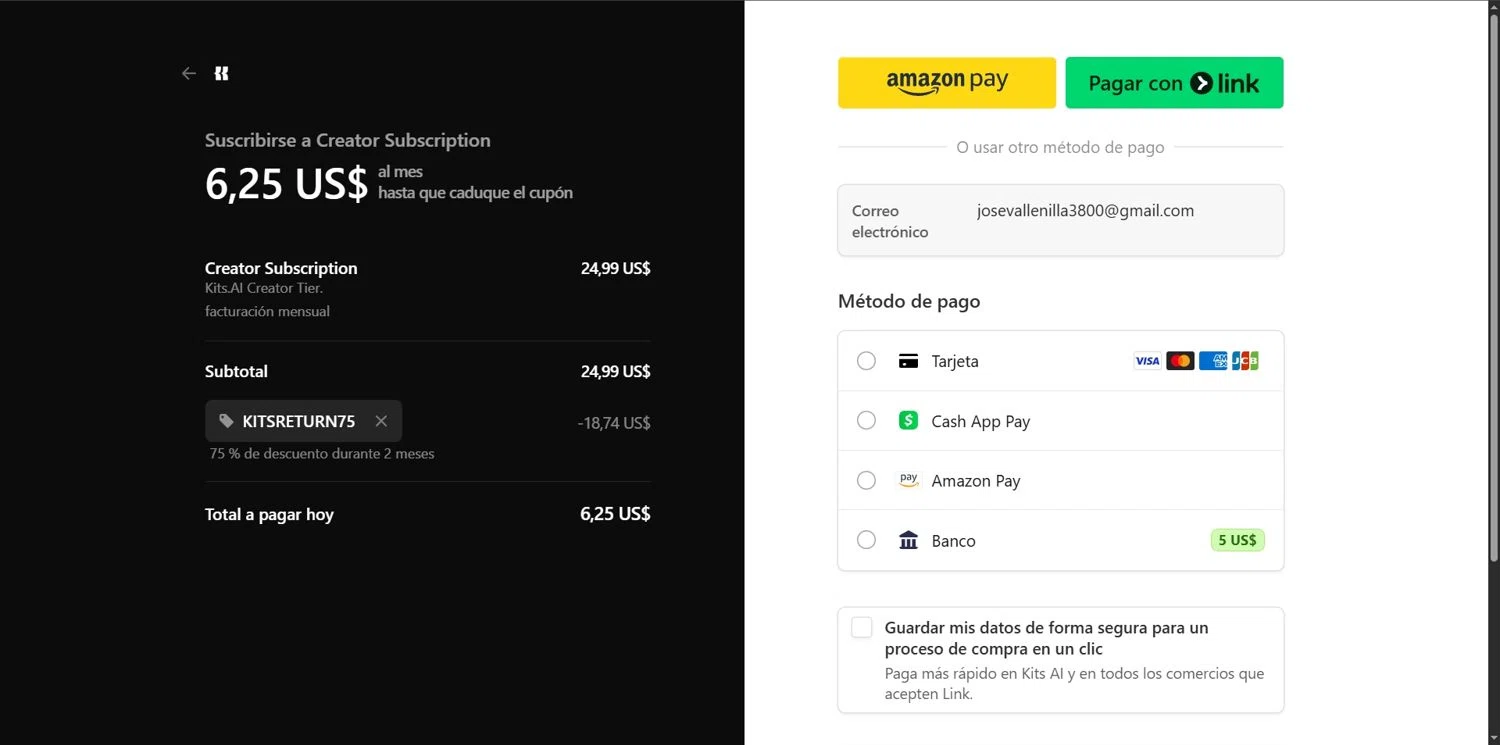Click the Mastercard logo
This screenshot has height=745, width=1500.
1180,361
